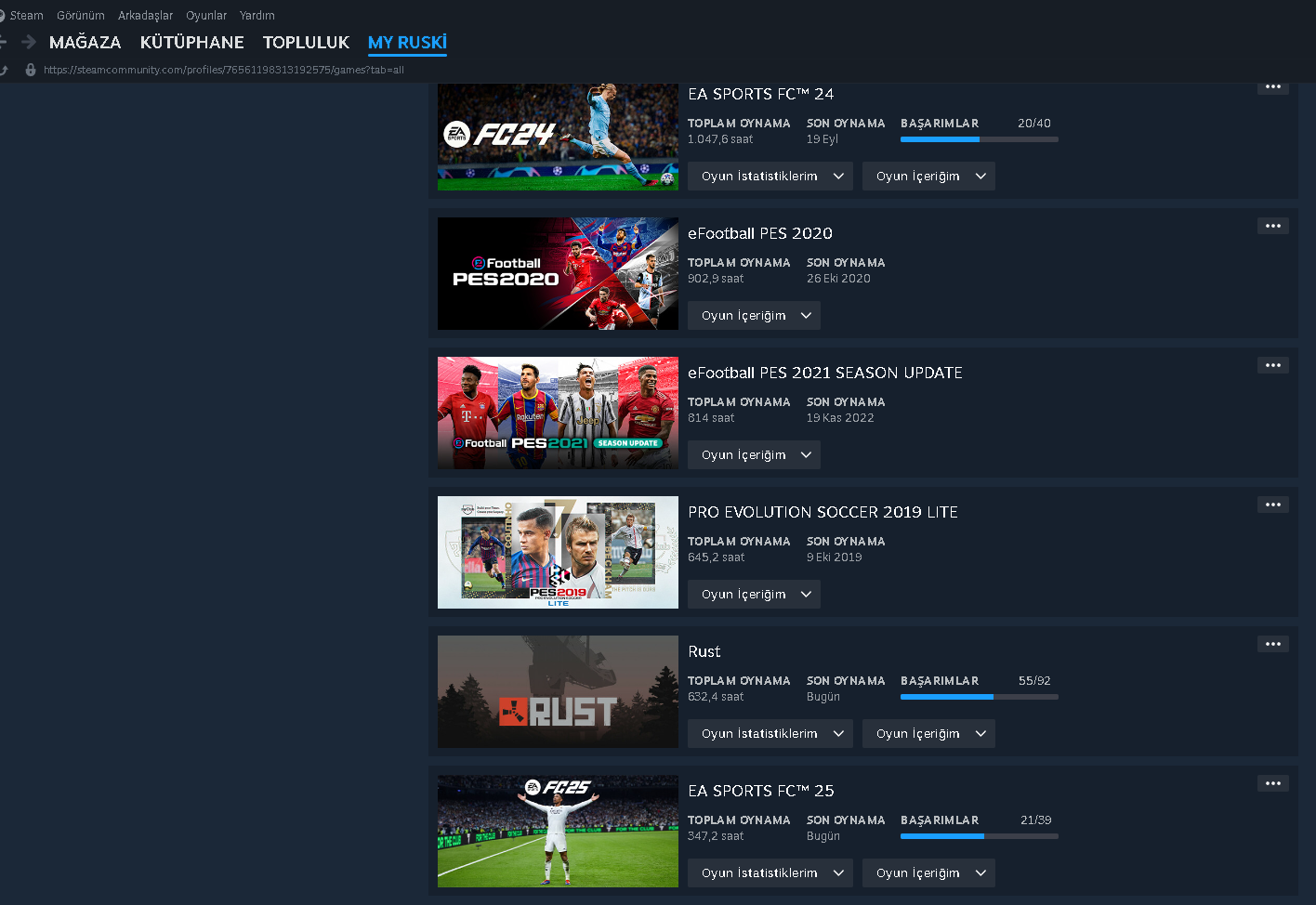This screenshot has height=905, width=1316.
Task: Click the eFootball PES2021 cover image
Action: (558, 413)
